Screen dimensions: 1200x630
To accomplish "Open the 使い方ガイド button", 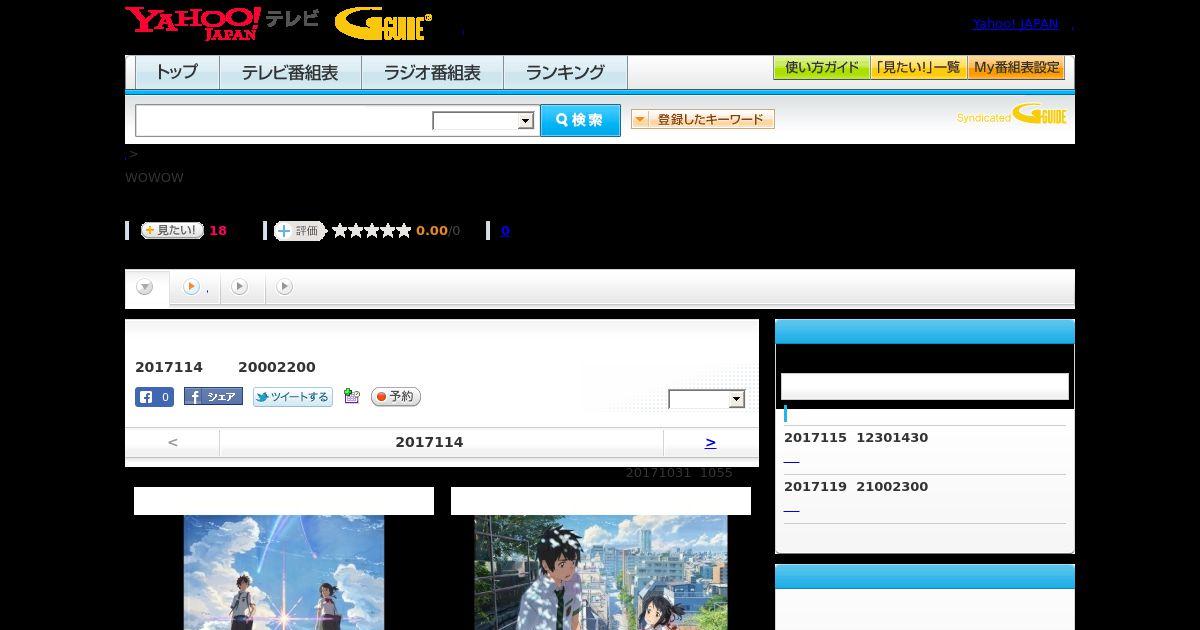I will [x=821, y=68].
